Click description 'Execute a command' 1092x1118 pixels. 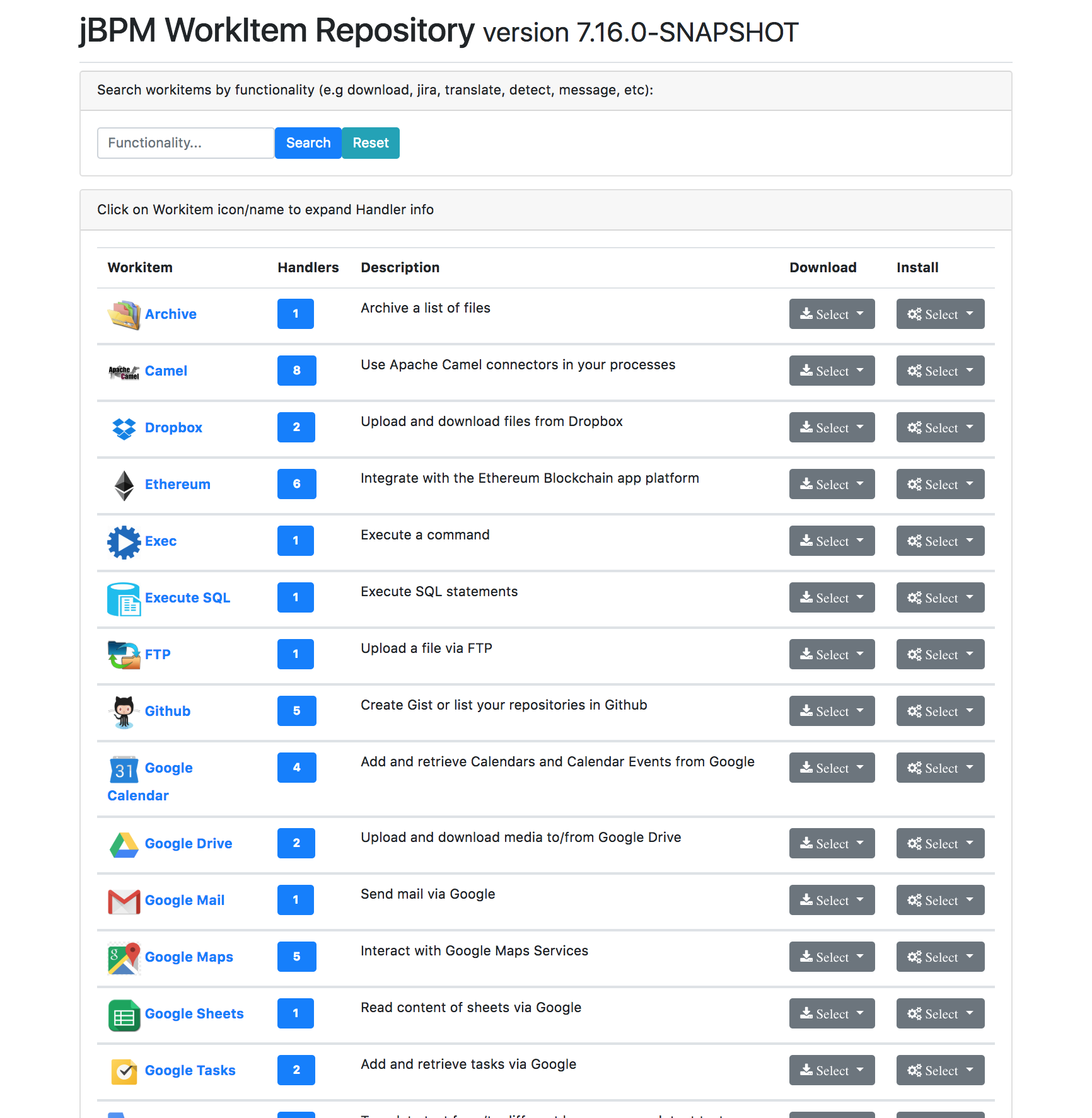click(x=425, y=534)
